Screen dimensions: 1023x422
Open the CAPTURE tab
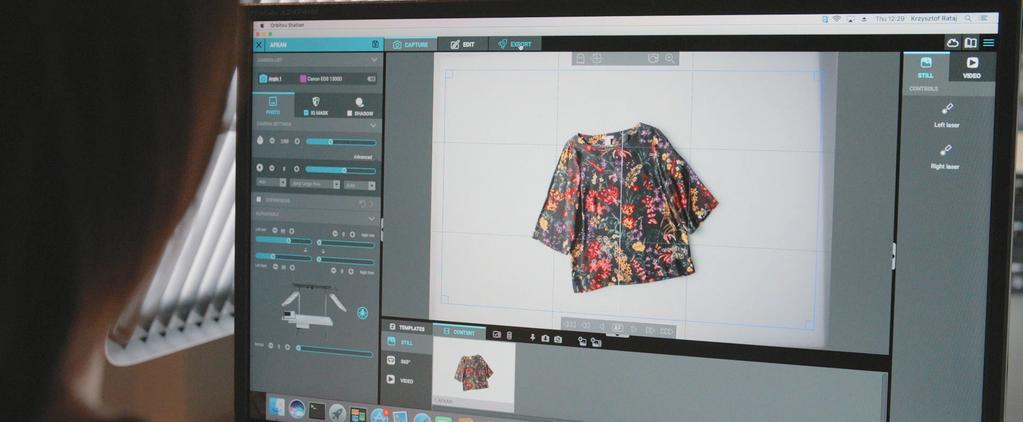(x=410, y=44)
